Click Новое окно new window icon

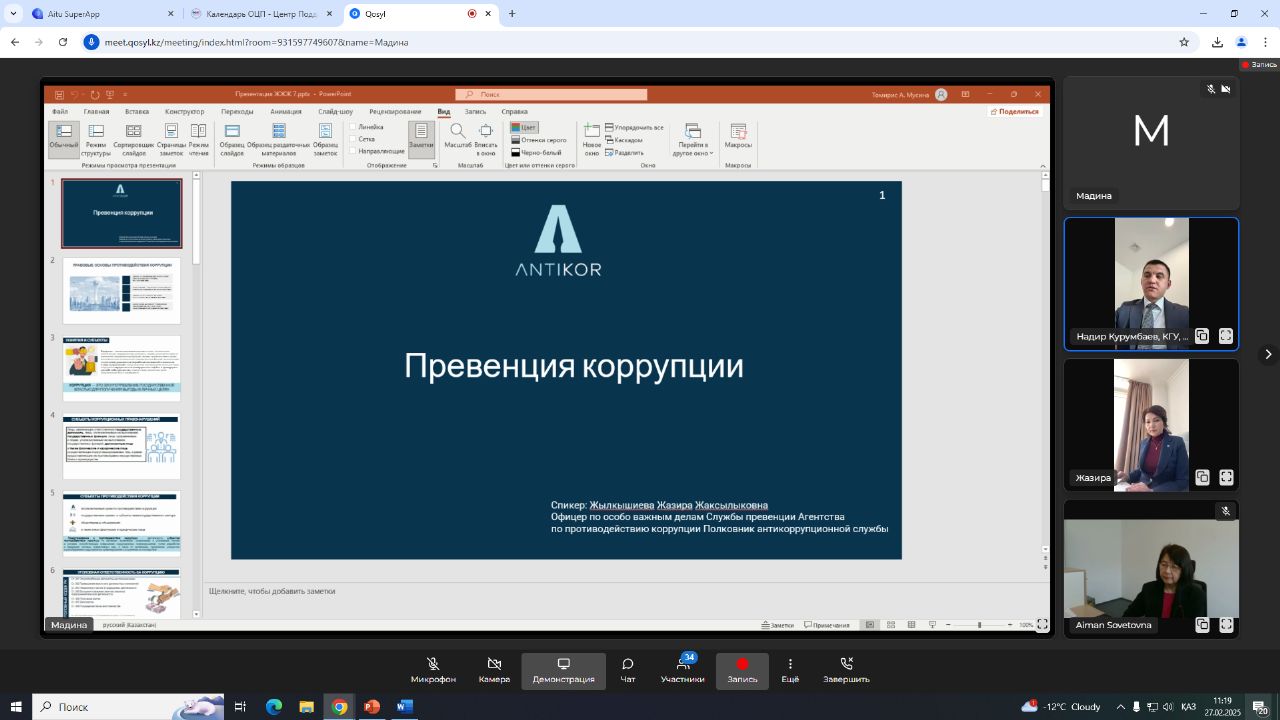click(x=592, y=131)
